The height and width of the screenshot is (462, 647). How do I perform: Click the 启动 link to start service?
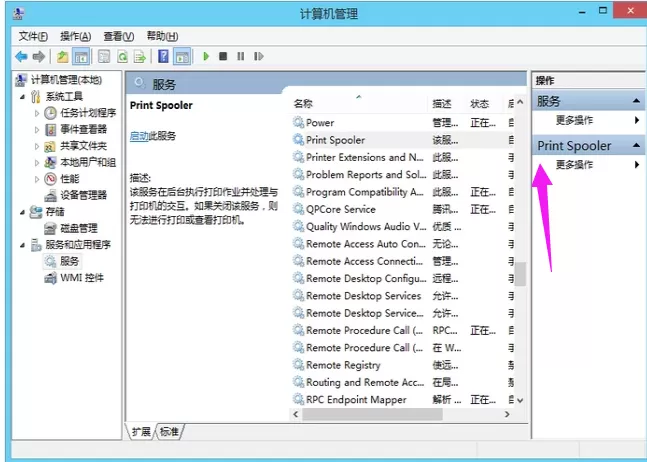139,136
